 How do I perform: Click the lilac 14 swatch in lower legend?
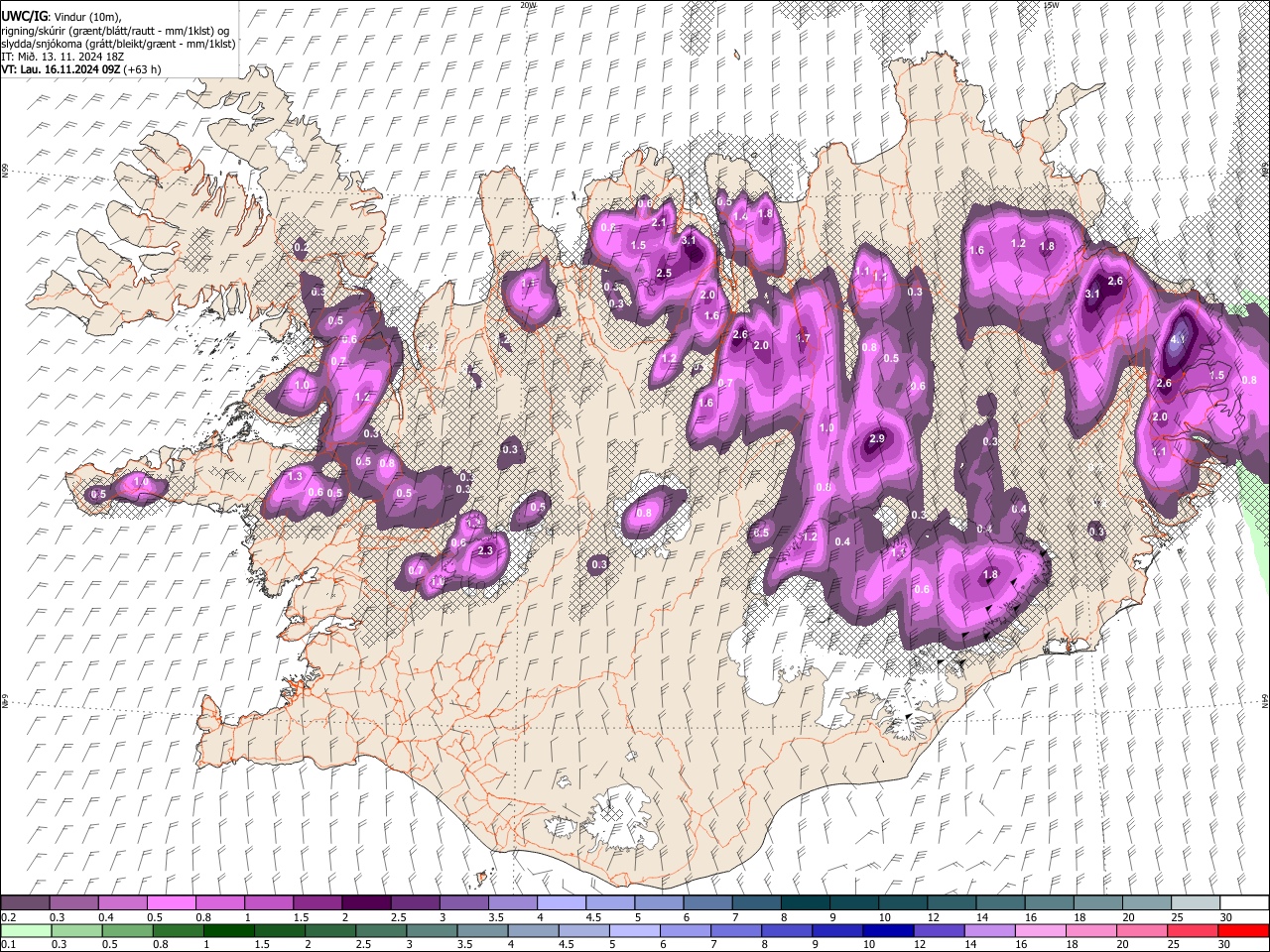tap(989, 930)
